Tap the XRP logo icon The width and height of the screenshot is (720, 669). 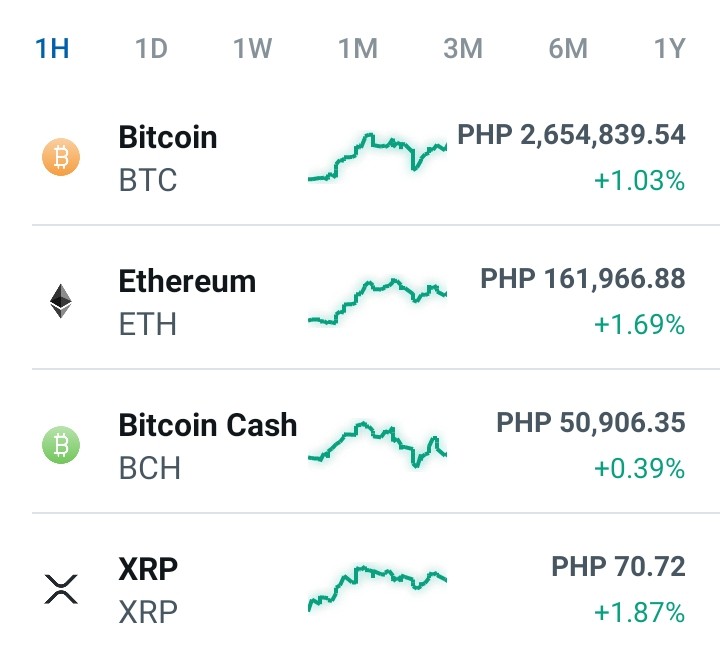pyautogui.click(x=61, y=589)
